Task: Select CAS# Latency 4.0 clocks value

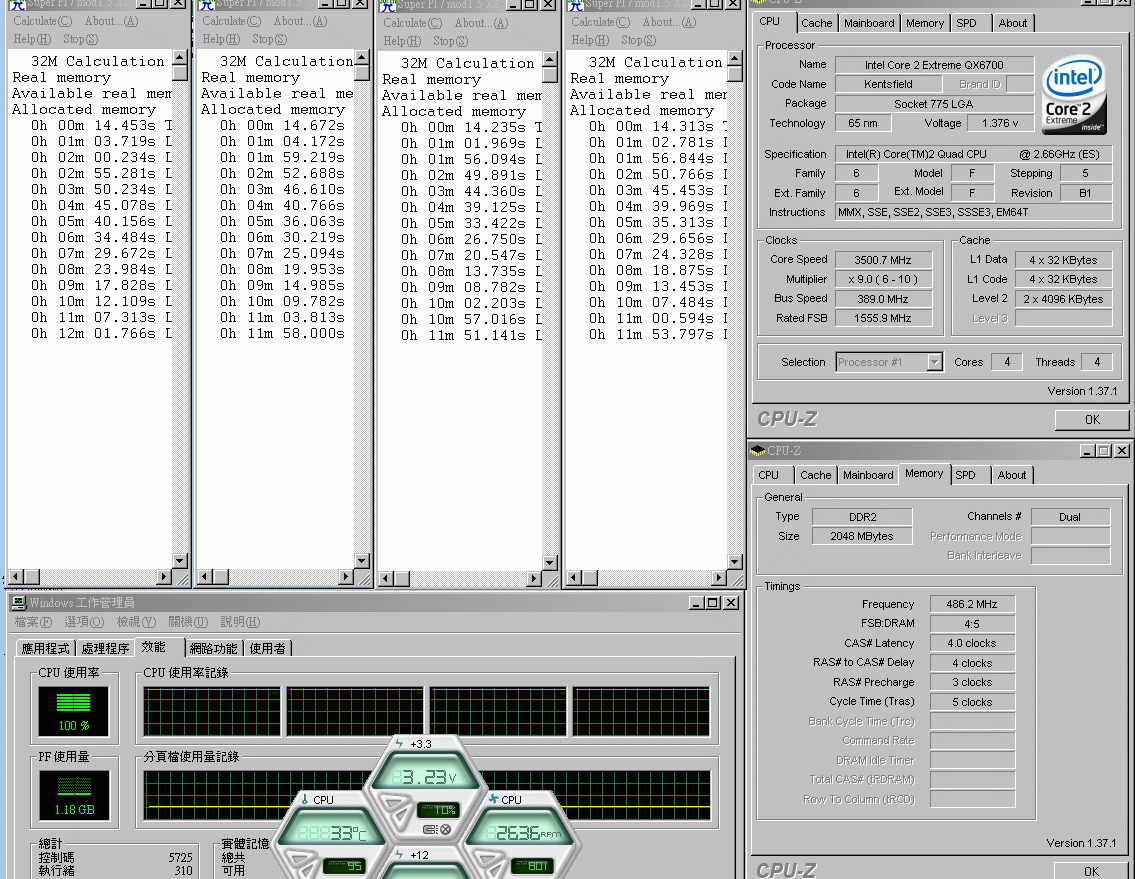Action: coord(971,643)
